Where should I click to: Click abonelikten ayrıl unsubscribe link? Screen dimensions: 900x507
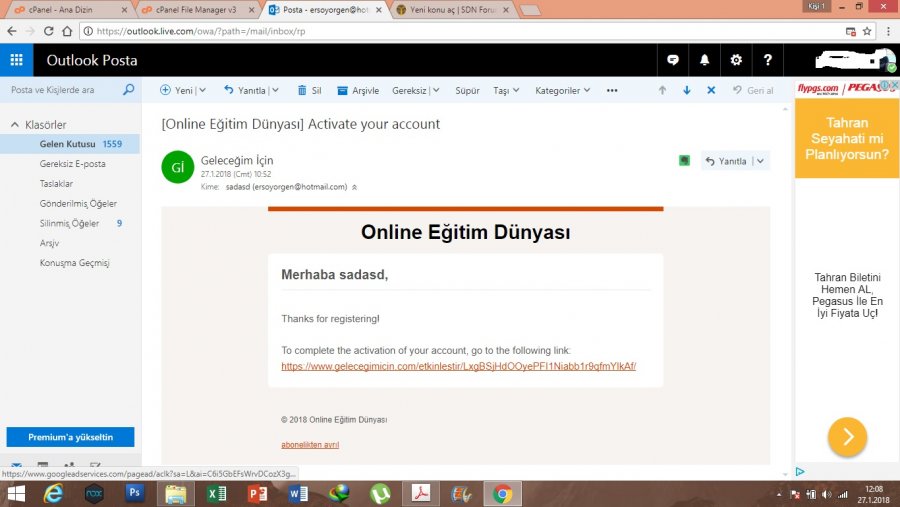pyautogui.click(x=310, y=444)
